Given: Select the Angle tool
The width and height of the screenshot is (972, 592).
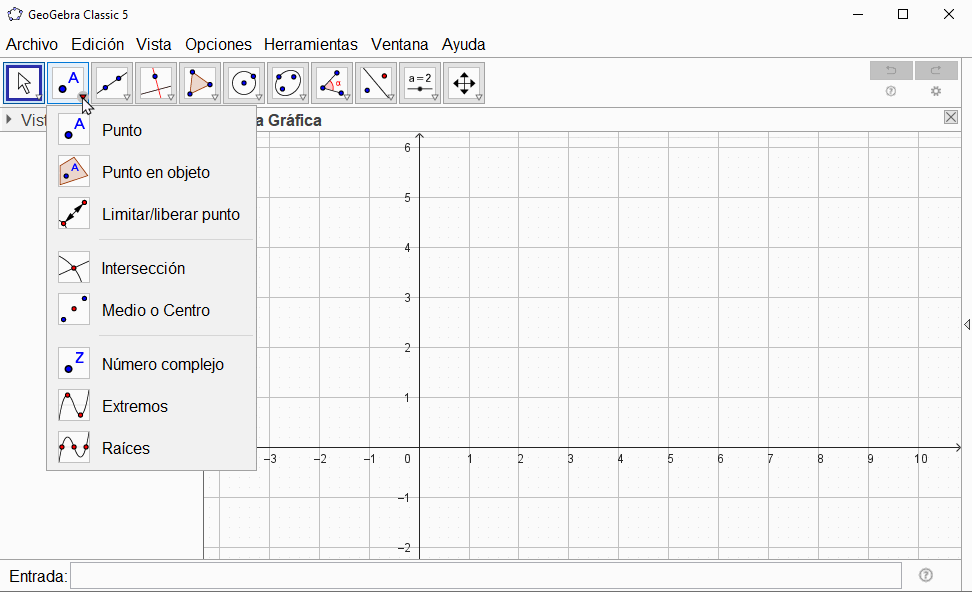Looking at the screenshot, I should [332, 83].
